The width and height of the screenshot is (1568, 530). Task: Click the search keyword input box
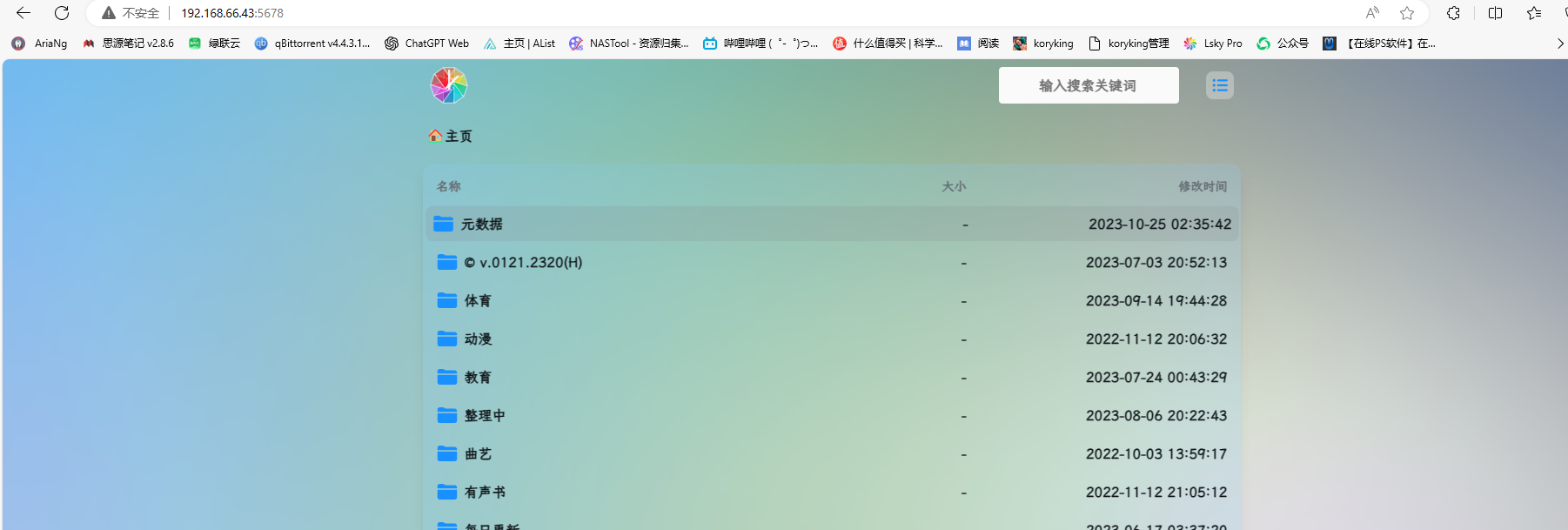(x=1088, y=85)
